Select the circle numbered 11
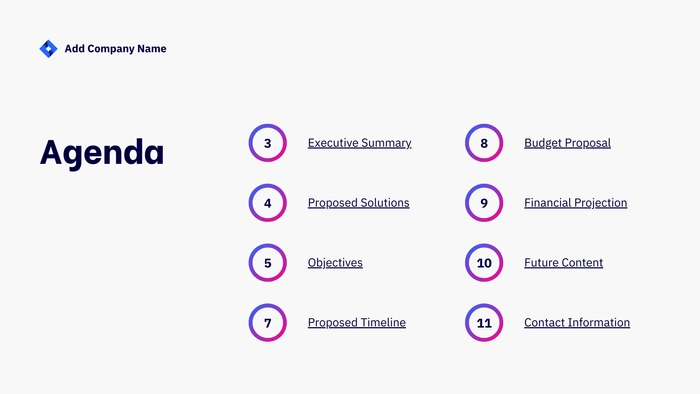 tap(484, 323)
